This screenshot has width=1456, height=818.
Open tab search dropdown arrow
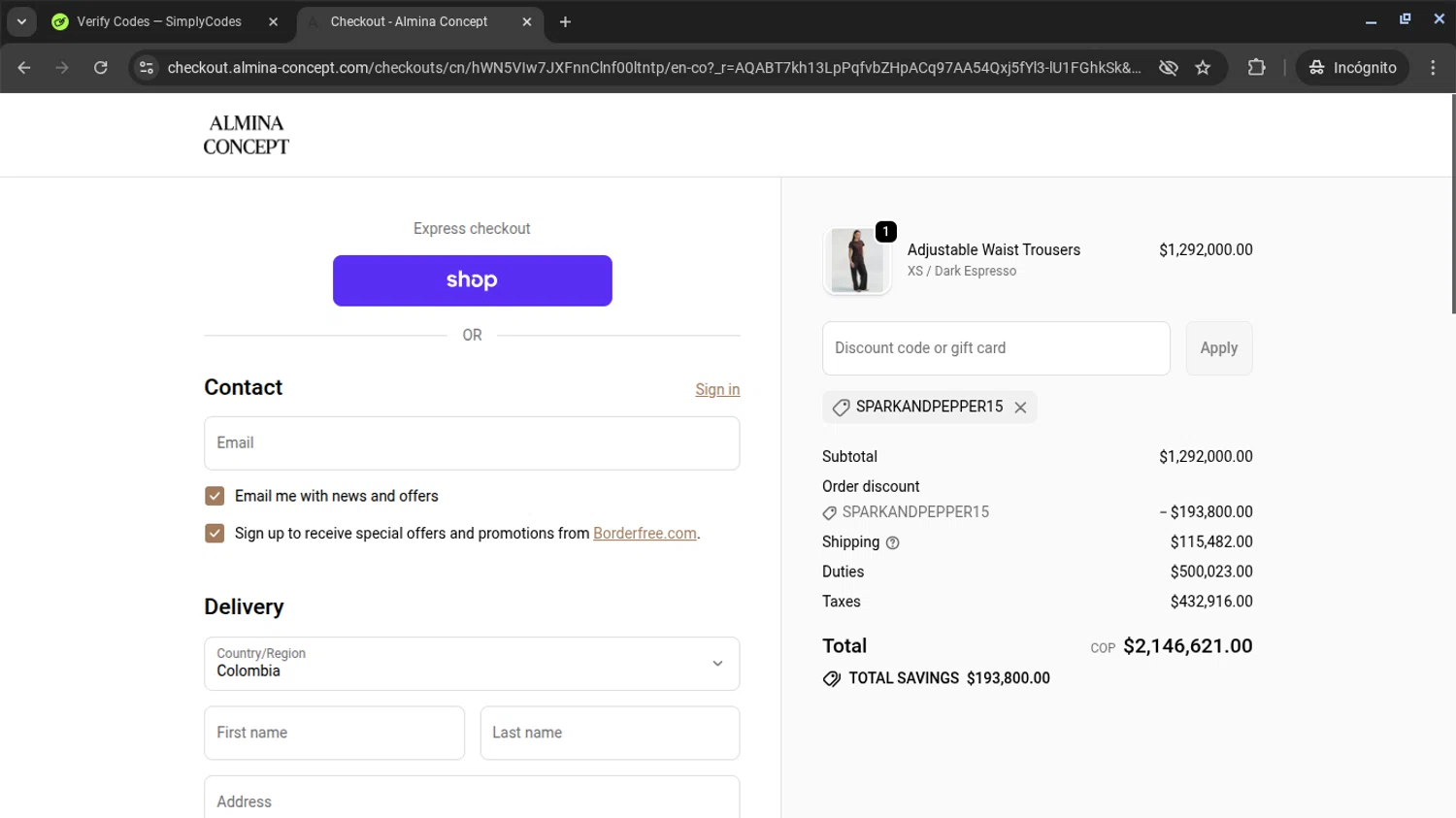click(x=21, y=21)
